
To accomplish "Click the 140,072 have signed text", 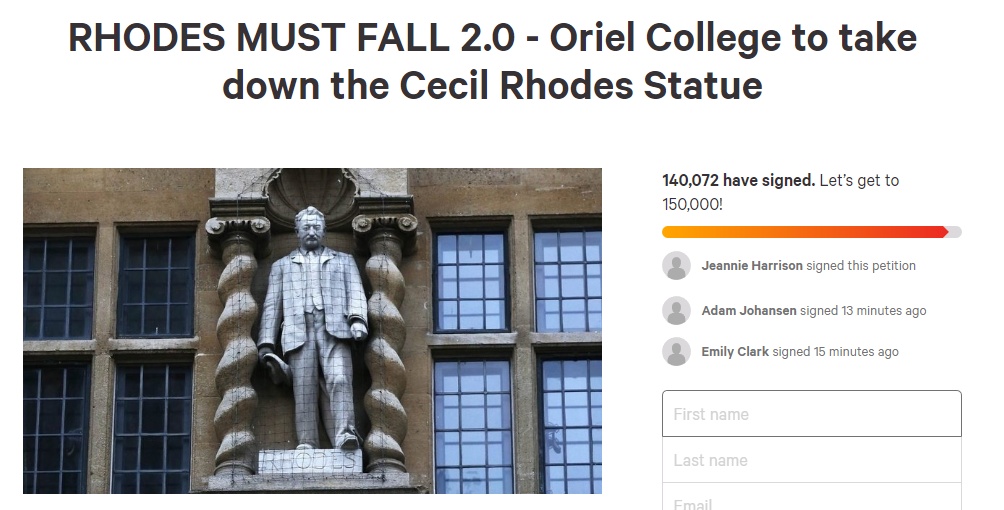I will (738, 181).
